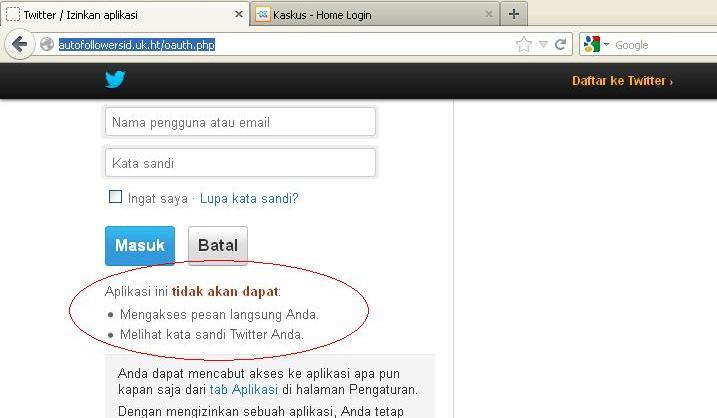Viewport: 717px width, 418px height.
Task: Open the URL history dropdown arrow
Action: [543, 44]
